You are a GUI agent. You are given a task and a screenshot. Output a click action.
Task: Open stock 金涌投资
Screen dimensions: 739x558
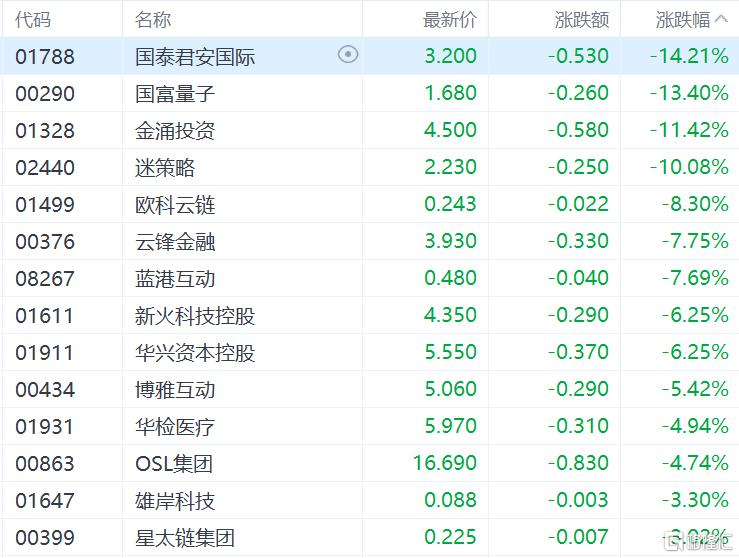(x=175, y=131)
